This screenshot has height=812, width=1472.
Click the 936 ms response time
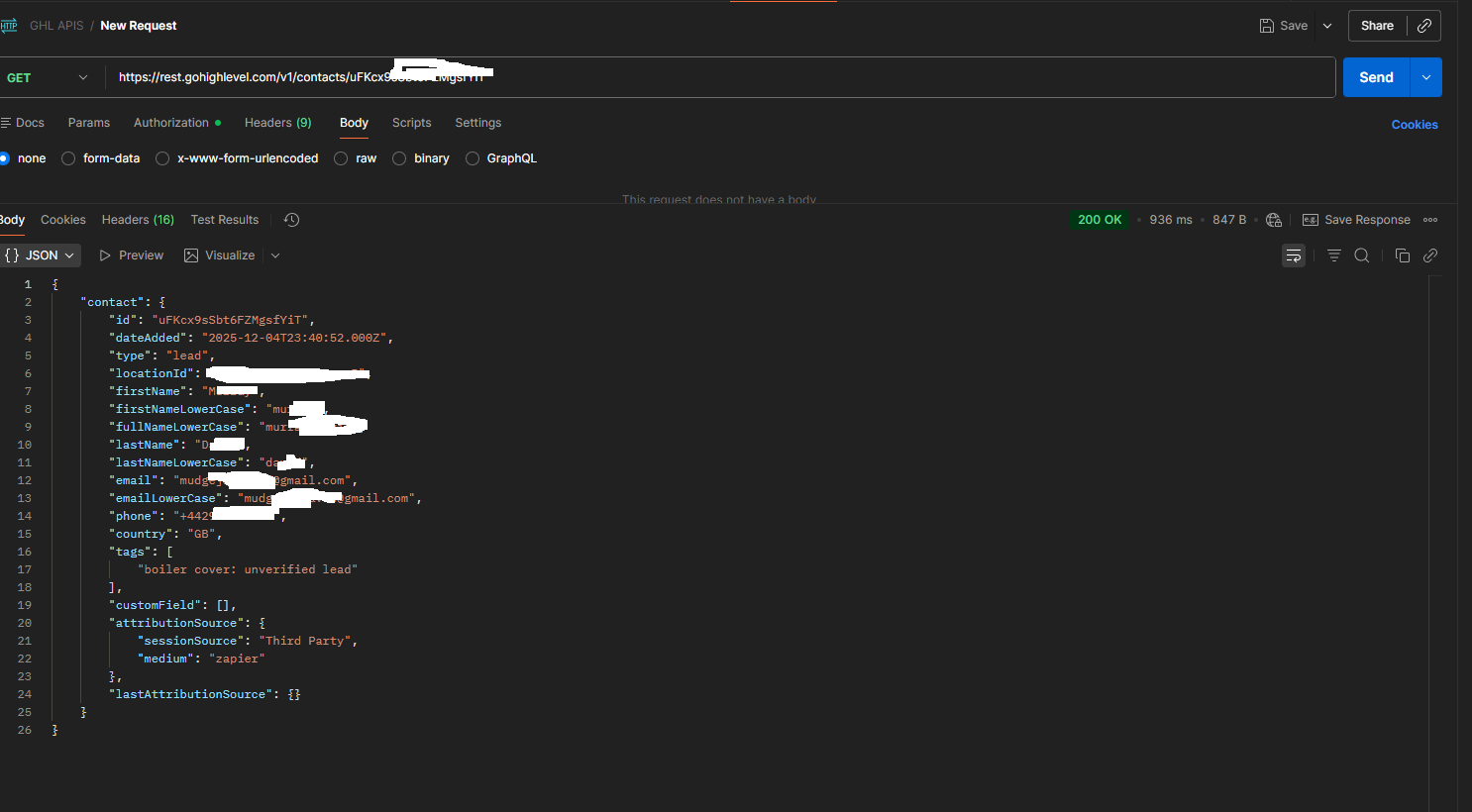tap(1171, 220)
